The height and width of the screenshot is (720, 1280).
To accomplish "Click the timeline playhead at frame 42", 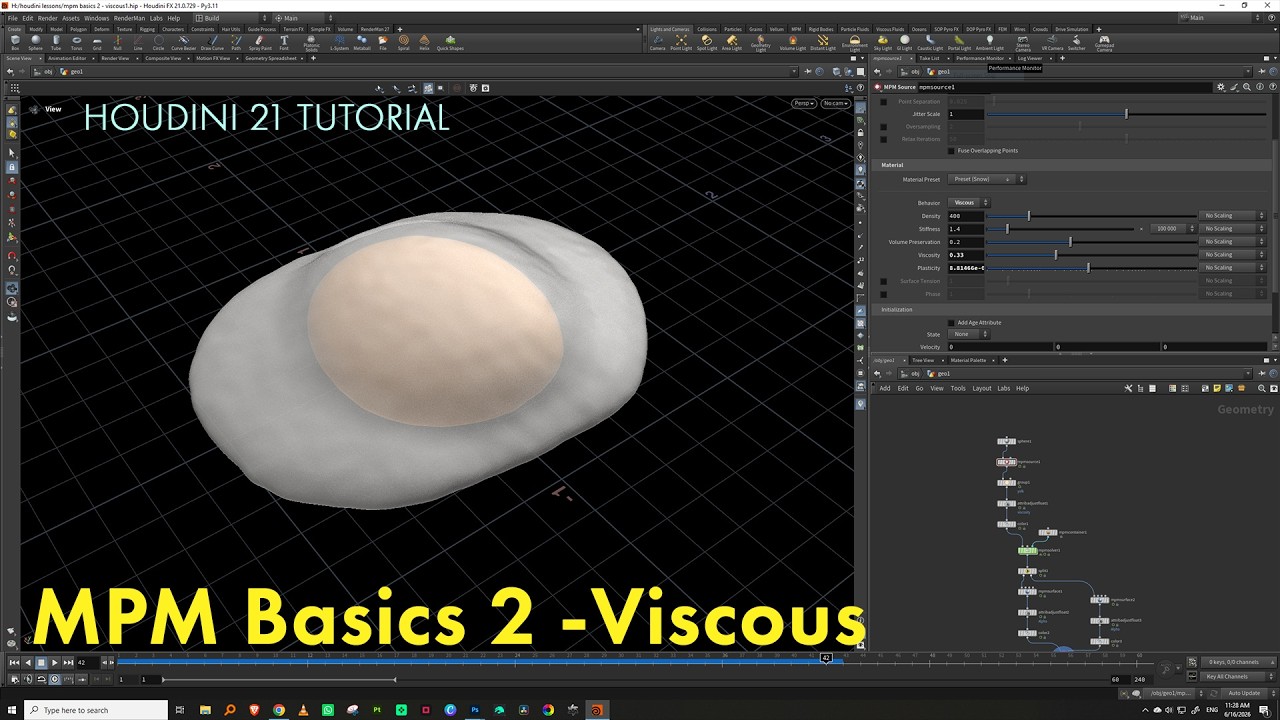I will 826,658.
